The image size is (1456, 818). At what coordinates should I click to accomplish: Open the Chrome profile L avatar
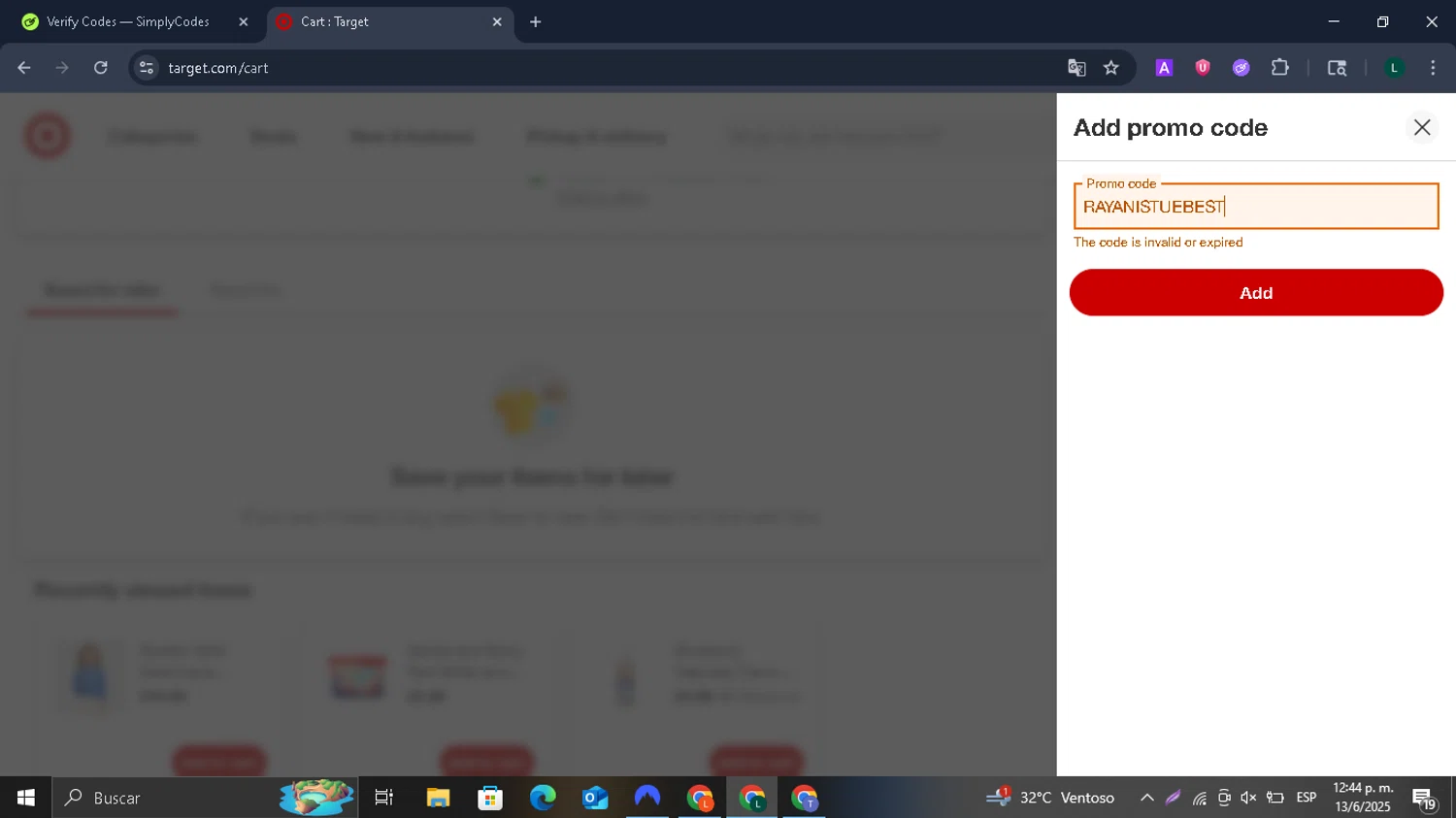pyautogui.click(x=1394, y=68)
